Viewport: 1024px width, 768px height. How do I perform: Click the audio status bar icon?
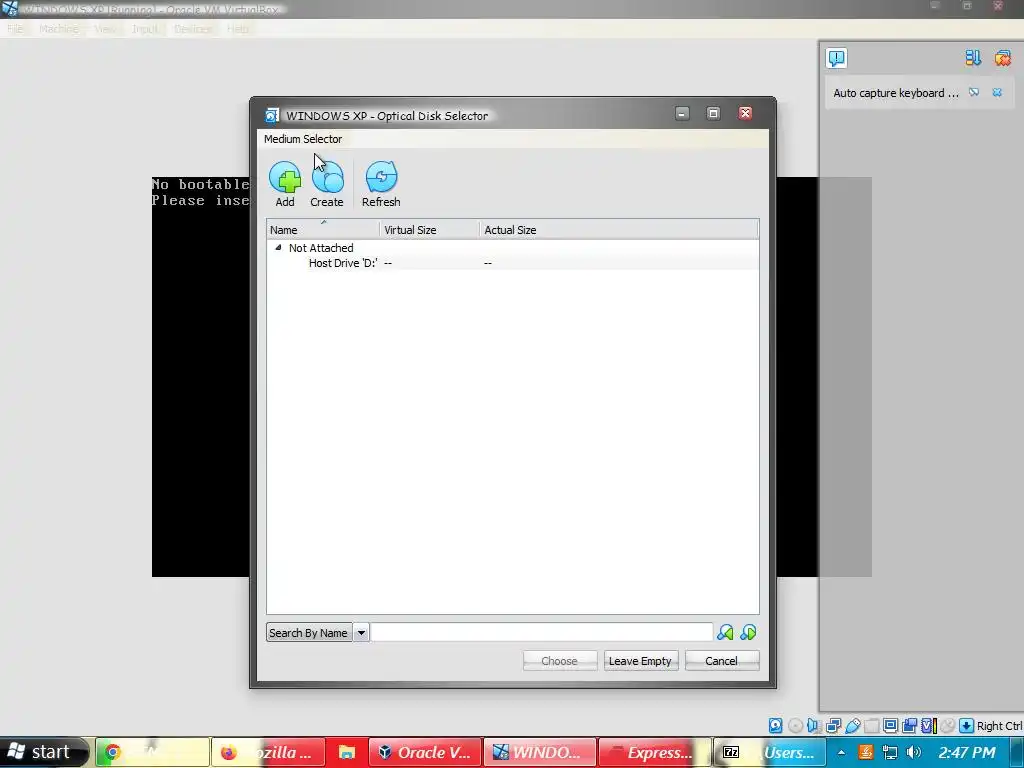point(814,726)
